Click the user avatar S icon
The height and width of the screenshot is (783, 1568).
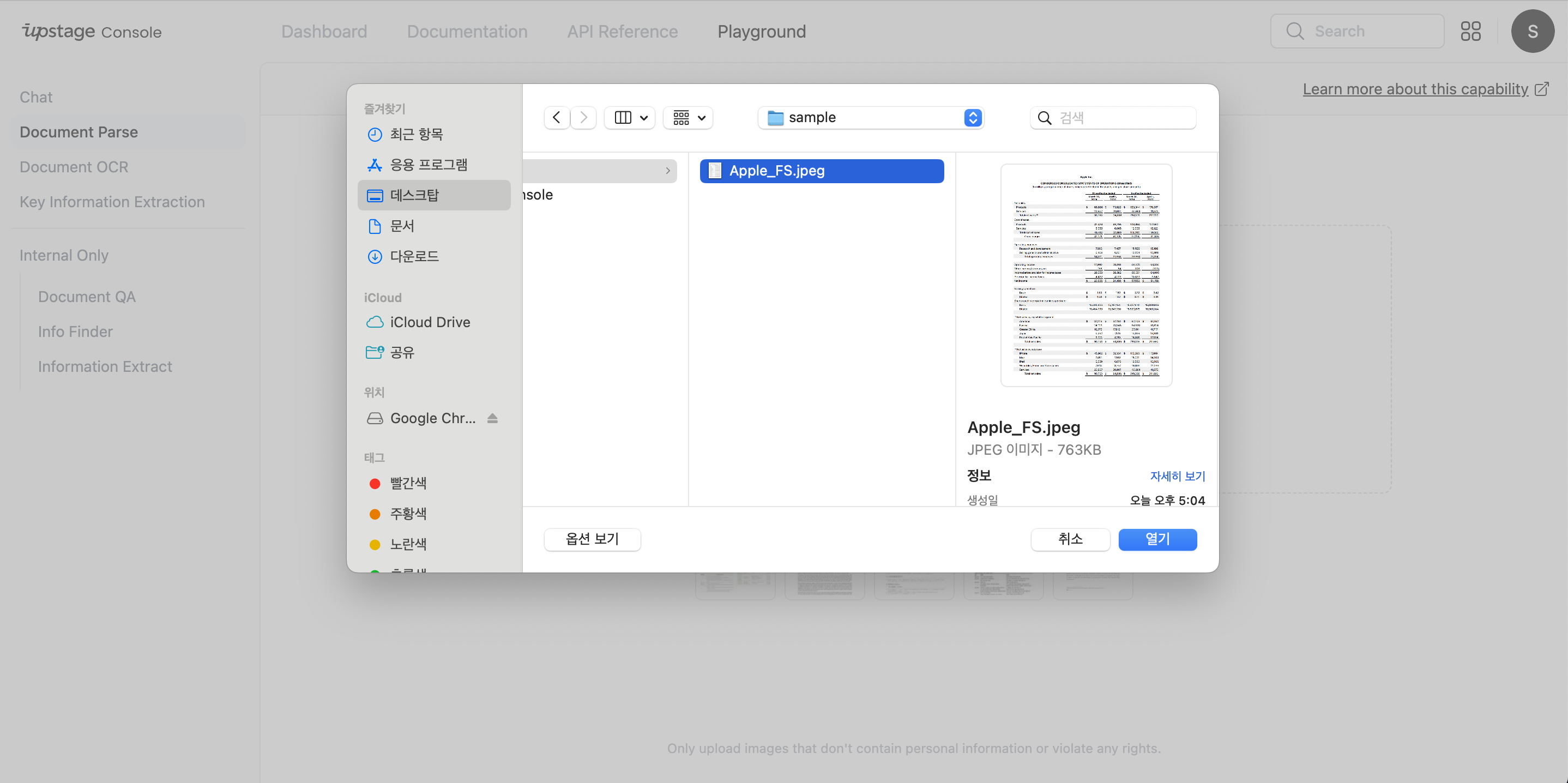point(1532,31)
